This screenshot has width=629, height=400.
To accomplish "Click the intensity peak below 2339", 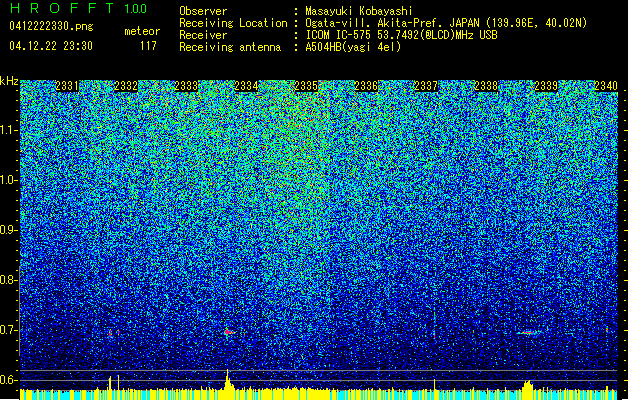I will click(x=528, y=385).
